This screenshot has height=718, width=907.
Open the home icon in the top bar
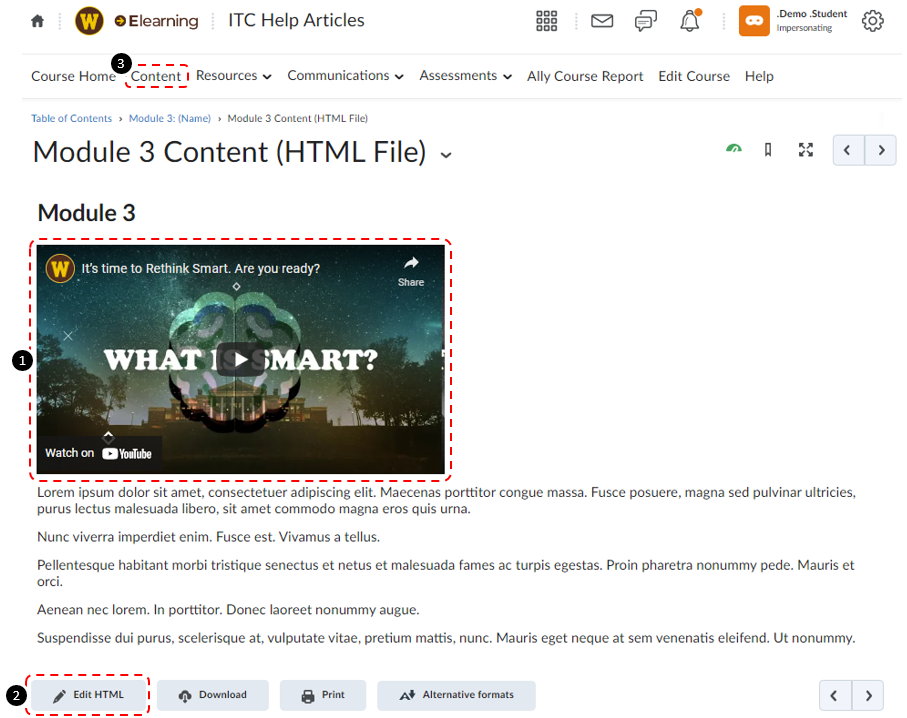(37, 20)
